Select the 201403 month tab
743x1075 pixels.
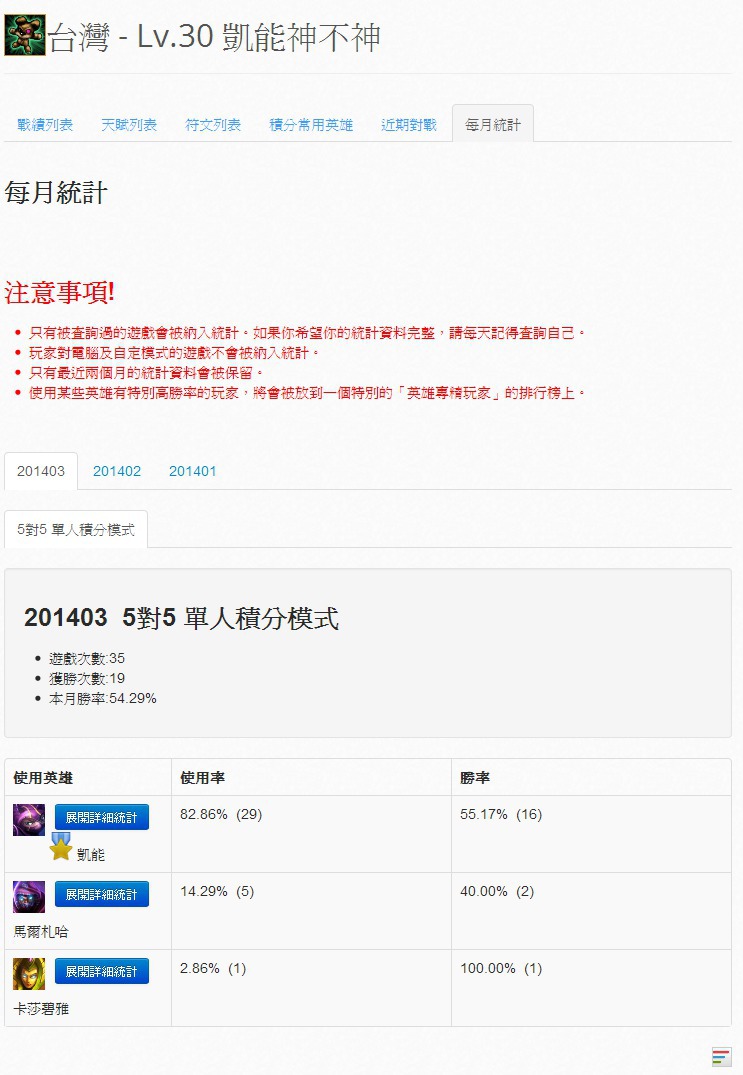pyautogui.click(x=41, y=471)
